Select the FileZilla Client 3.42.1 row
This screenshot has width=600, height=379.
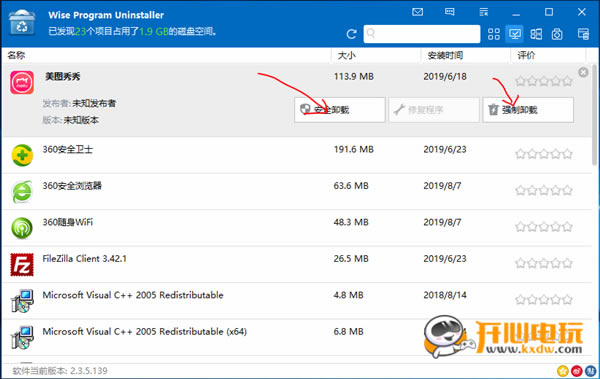coord(297,264)
